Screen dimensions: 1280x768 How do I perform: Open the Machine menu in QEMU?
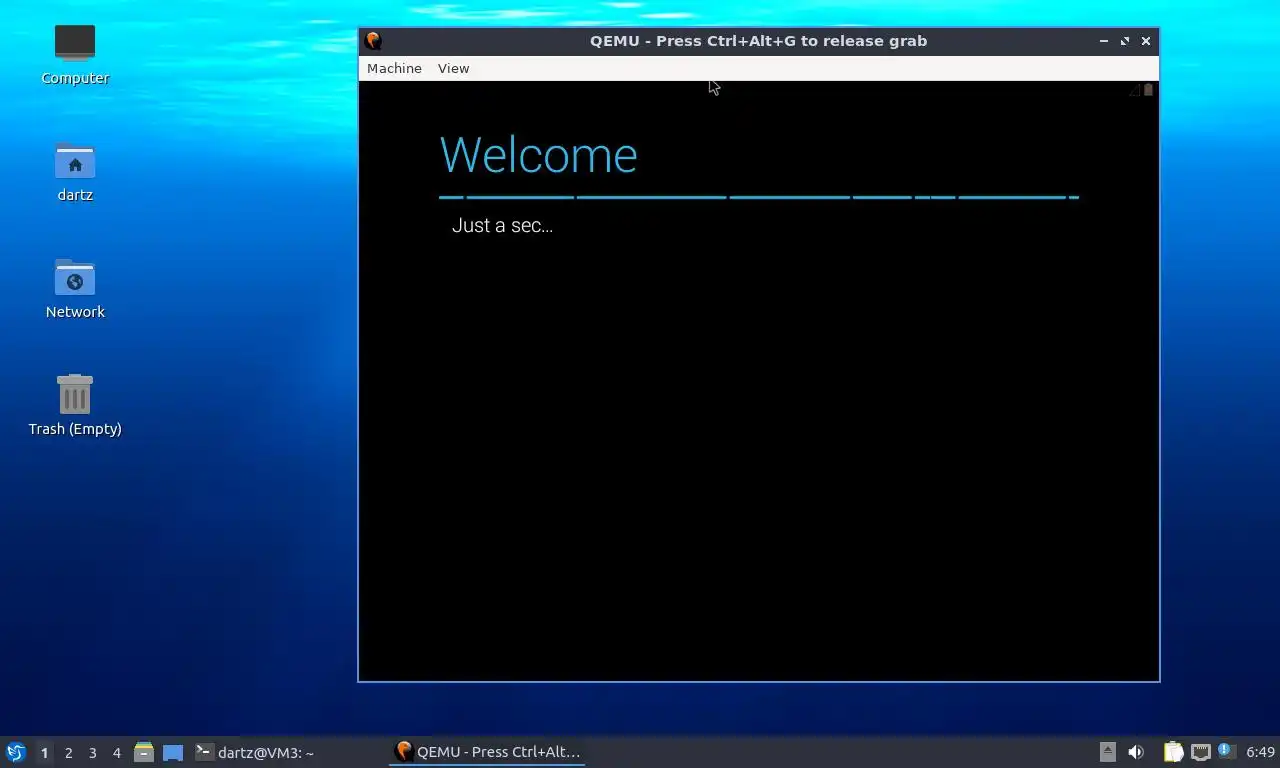(x=394, y=68)
